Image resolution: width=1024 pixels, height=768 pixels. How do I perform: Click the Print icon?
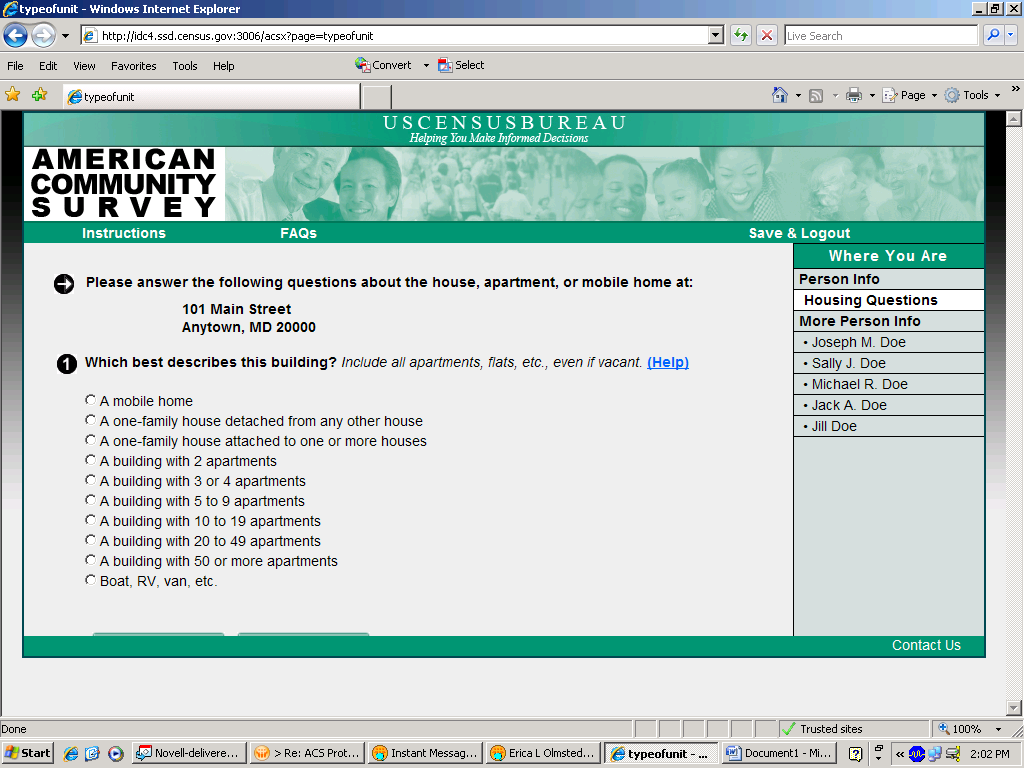click(x=854, y=95)
